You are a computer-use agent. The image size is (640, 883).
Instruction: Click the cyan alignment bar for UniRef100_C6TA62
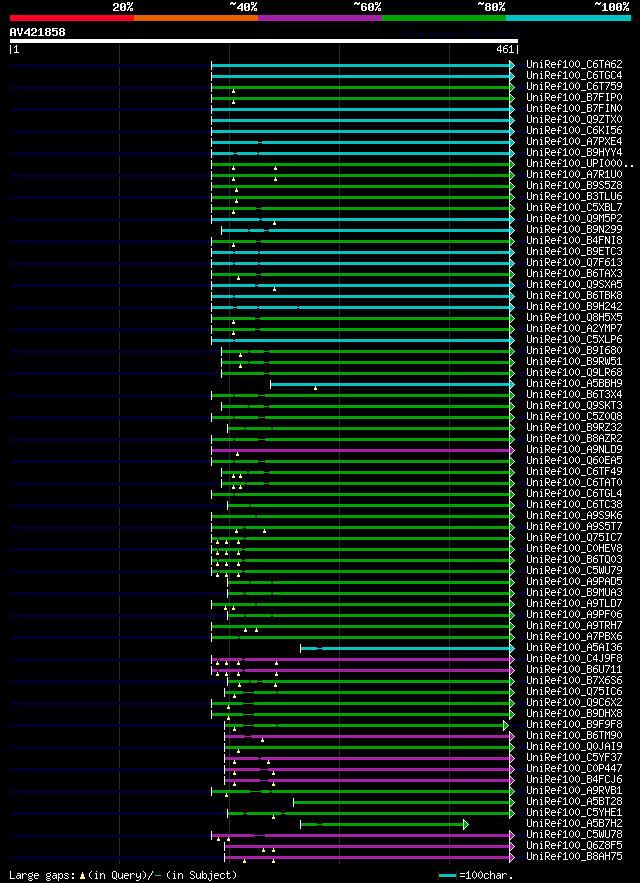click(361, 65)
